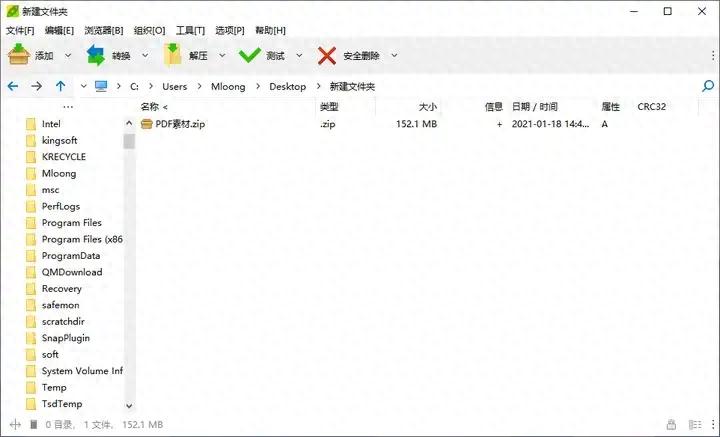720x437 pixels.
Task: Go back with the left arrow
Action: click(x=13, y=86)
